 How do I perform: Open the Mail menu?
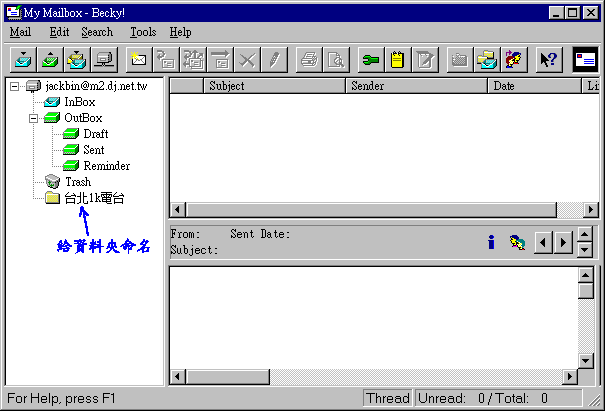20,32
